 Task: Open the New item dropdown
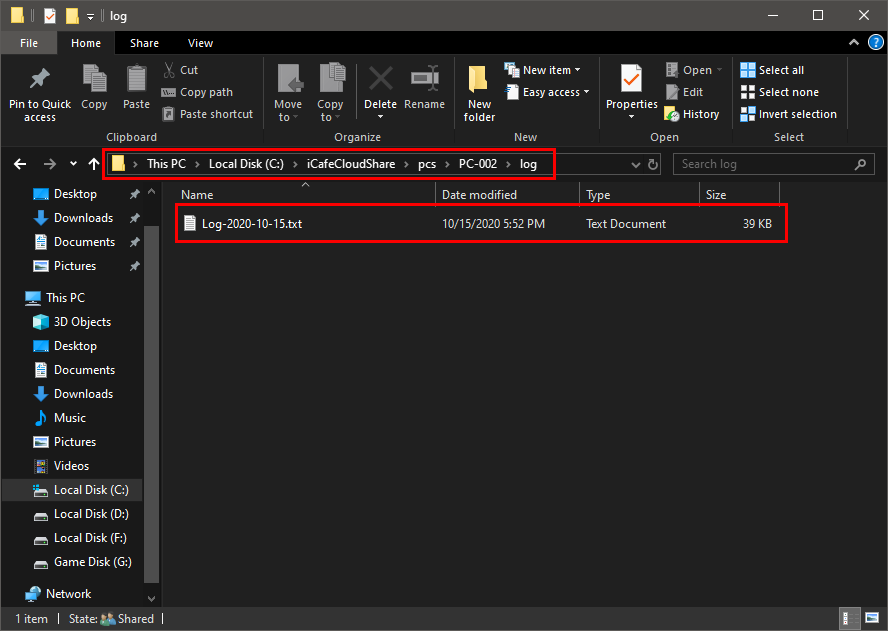tap(545, 70)
